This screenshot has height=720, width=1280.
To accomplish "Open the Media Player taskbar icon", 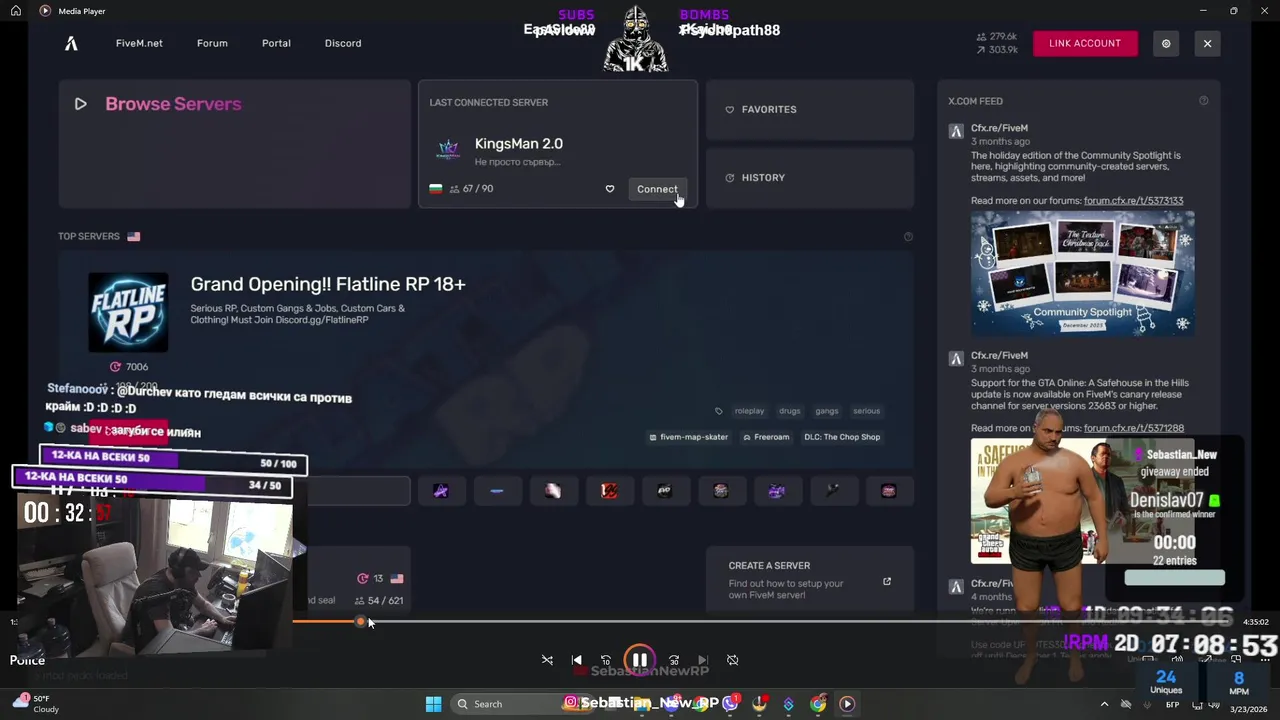I will pyautogui.click(x=847, y=704).
